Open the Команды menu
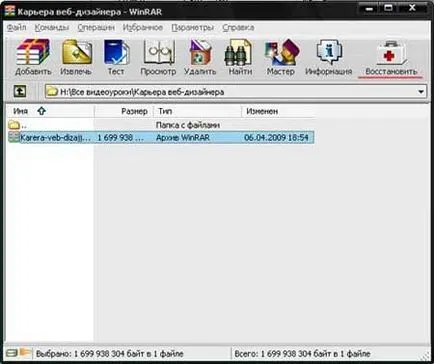 click(52, 27)
